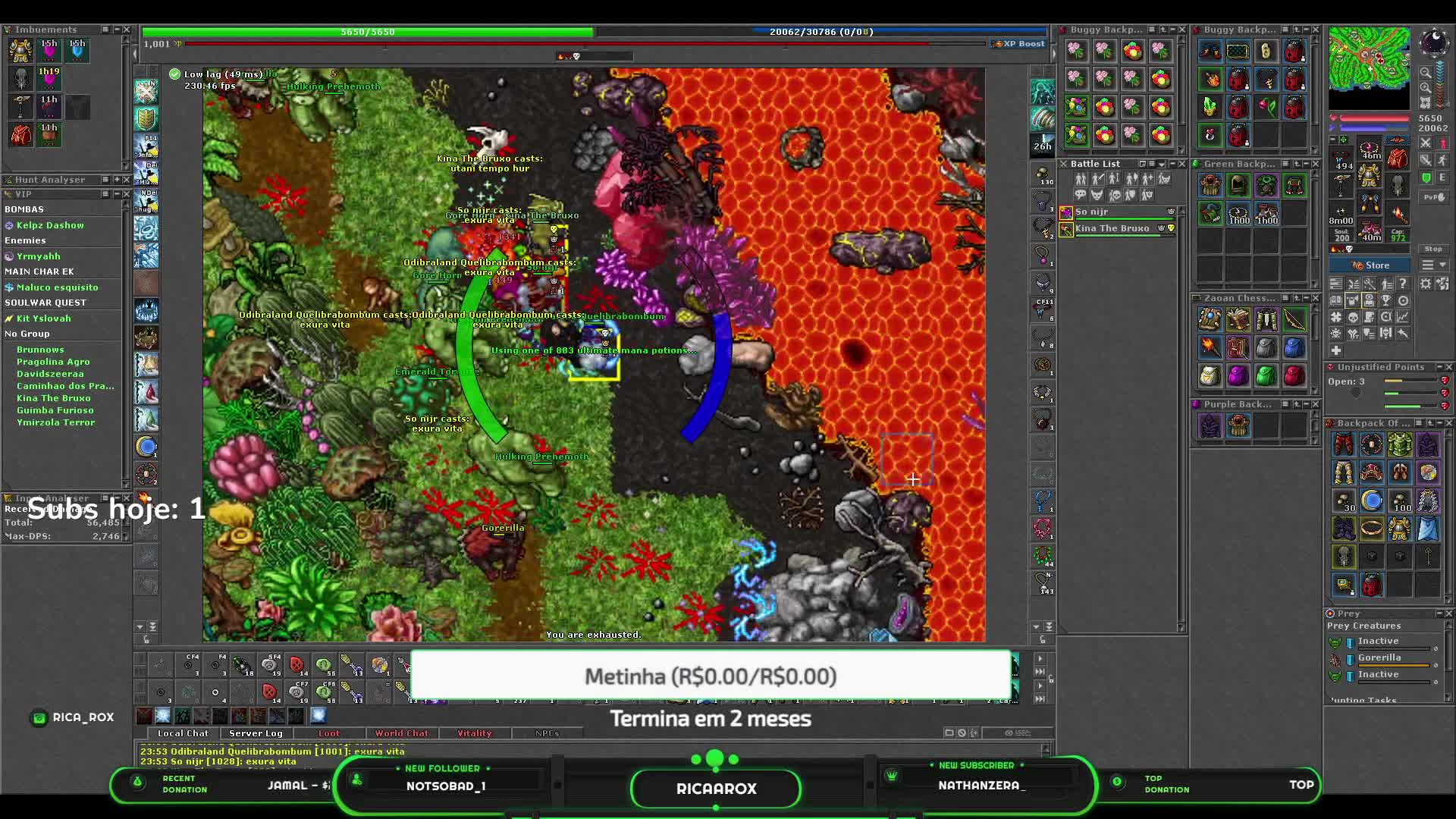The height and width of the screenshot is (819, 1456).
Task: Select the helmet equipment slot
Action: point(1370,149)
